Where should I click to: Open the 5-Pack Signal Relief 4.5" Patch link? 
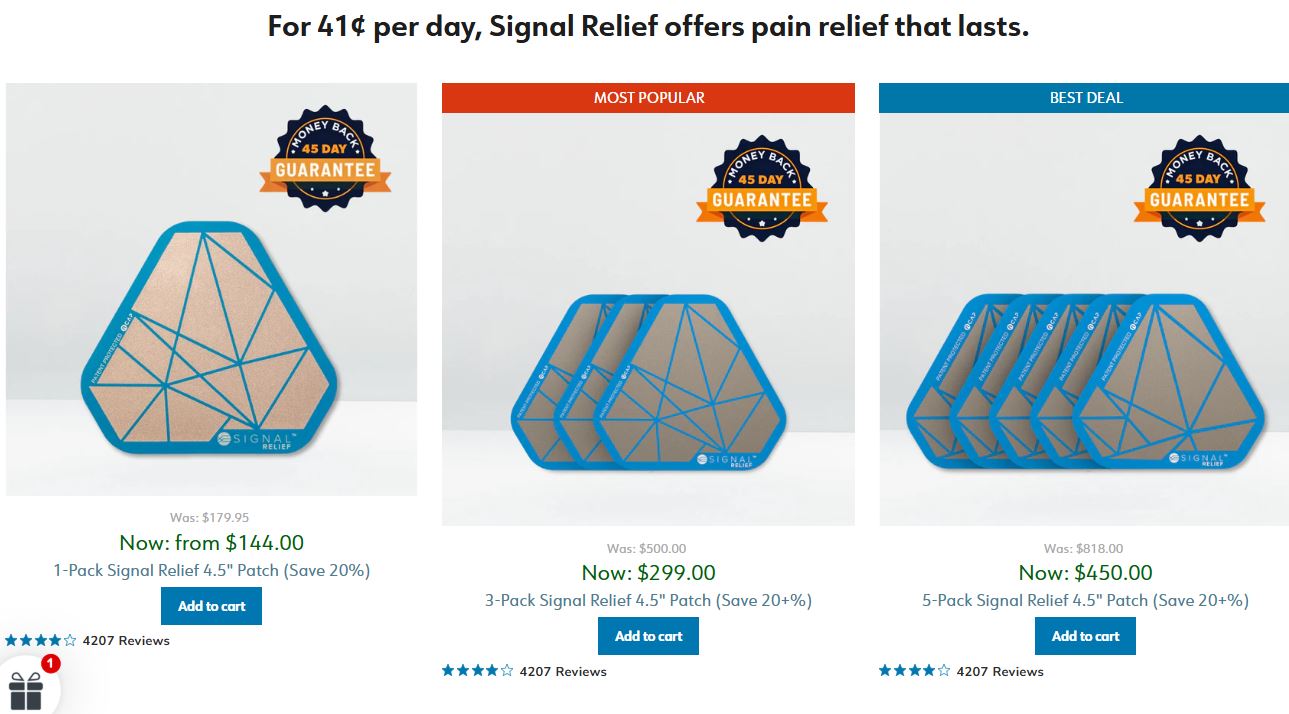(x=1085, y=600)
